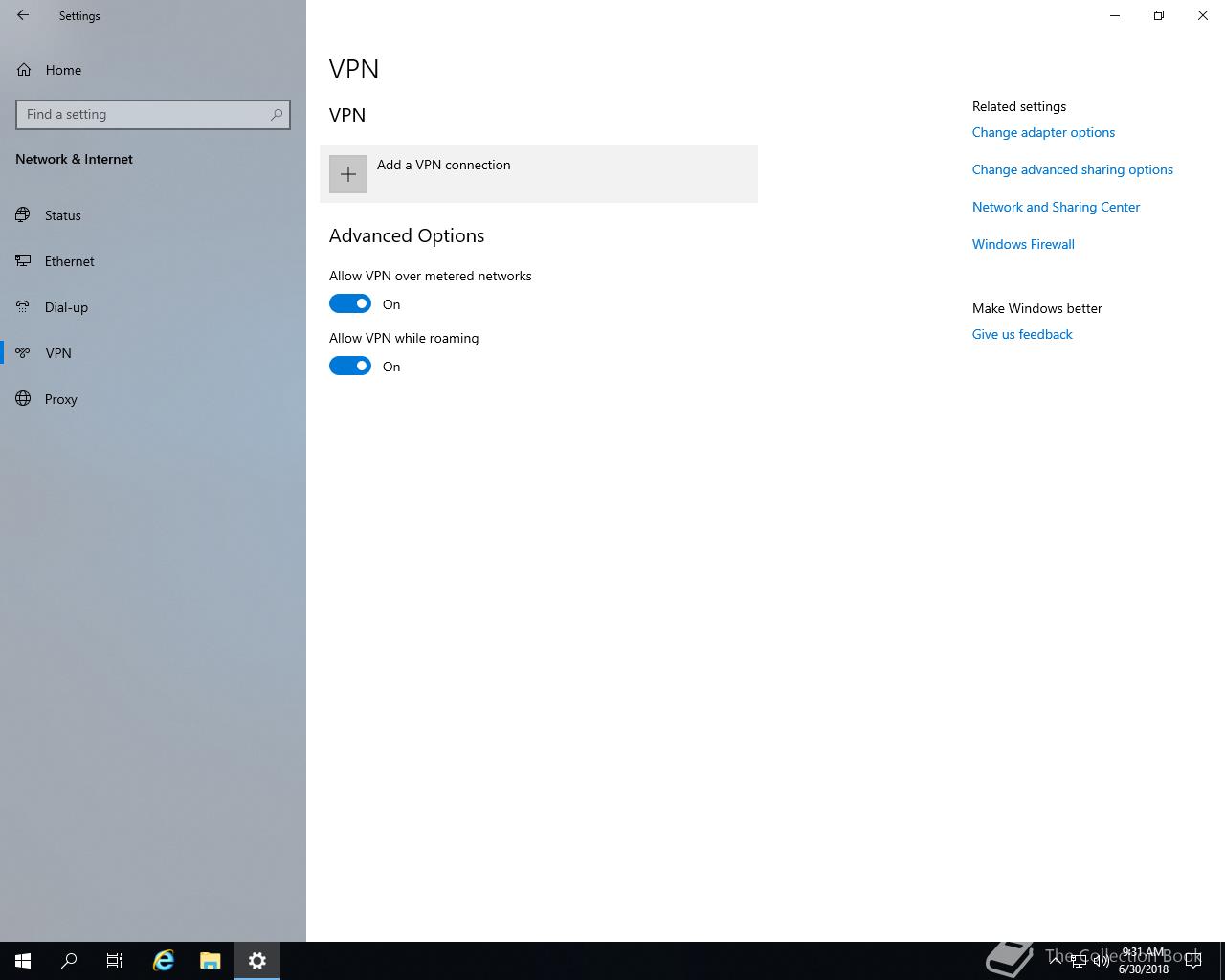Viewport: 1225px width, 980px height.
Task: Focus the Find a setting search box
Action: point(153,114)
